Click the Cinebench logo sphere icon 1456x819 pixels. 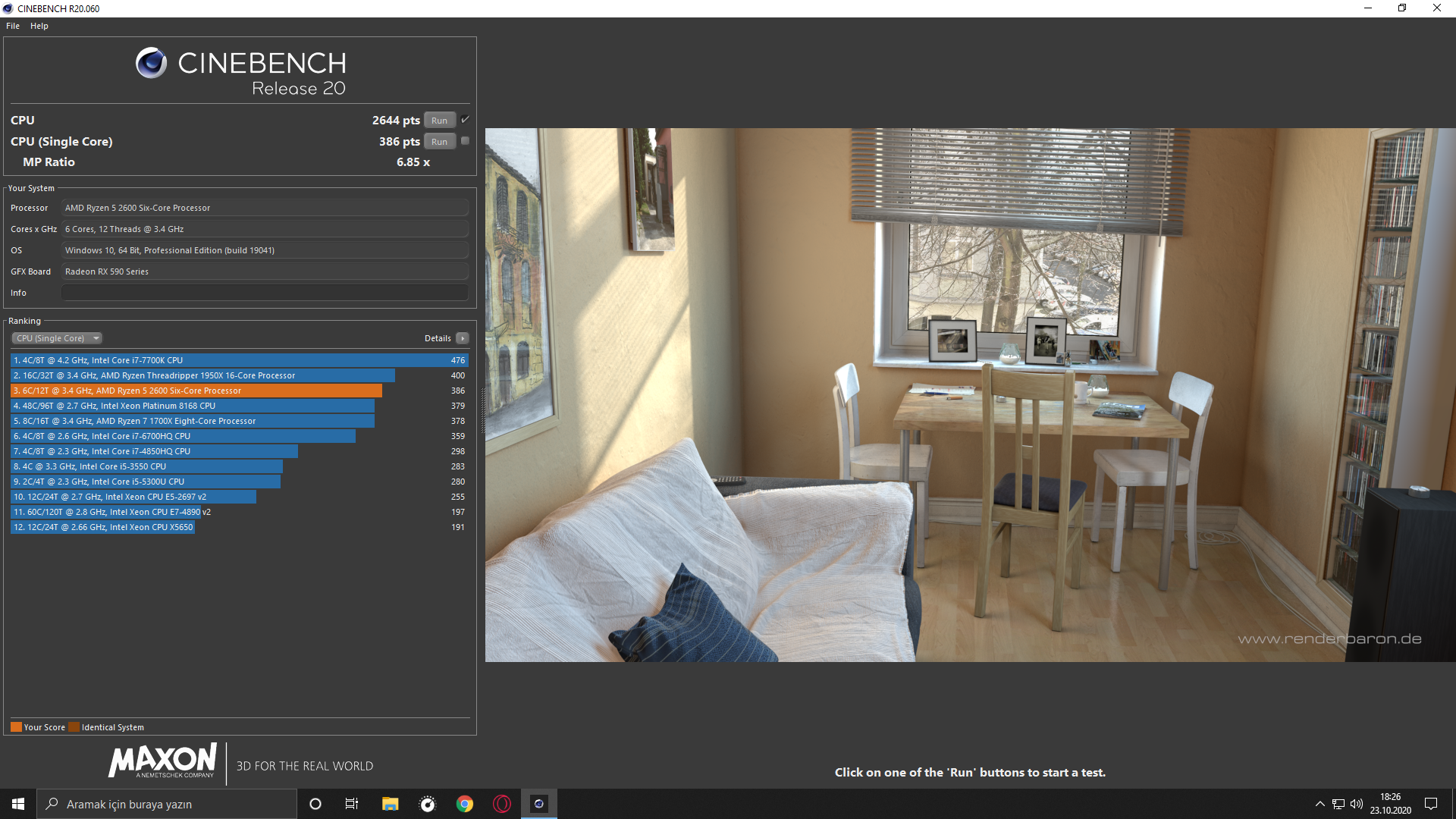coord(151,63)
